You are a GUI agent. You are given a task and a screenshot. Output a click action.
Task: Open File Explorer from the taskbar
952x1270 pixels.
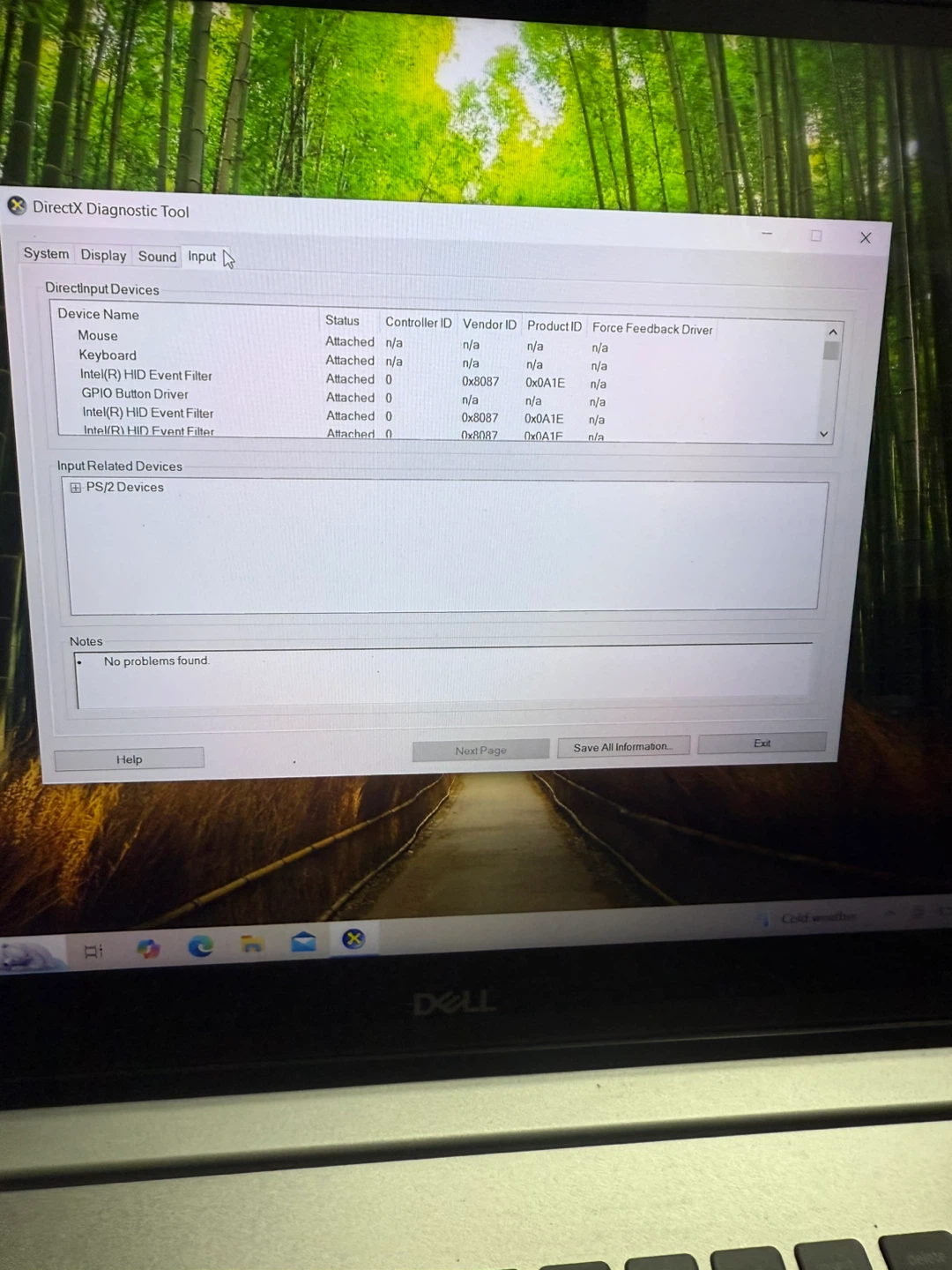pos(252,945)
